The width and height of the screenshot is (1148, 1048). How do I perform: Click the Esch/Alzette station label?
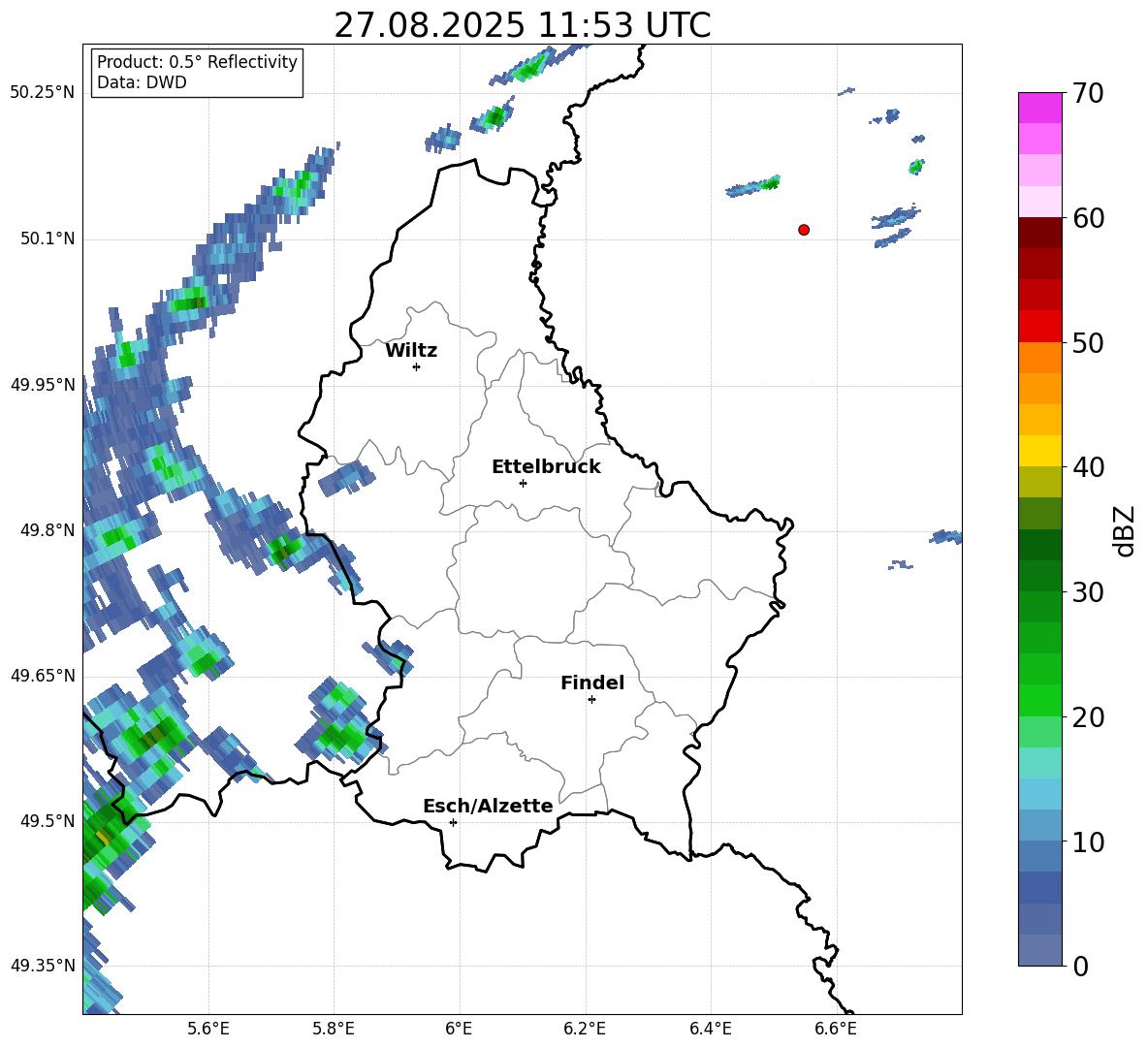pos(488,806)
